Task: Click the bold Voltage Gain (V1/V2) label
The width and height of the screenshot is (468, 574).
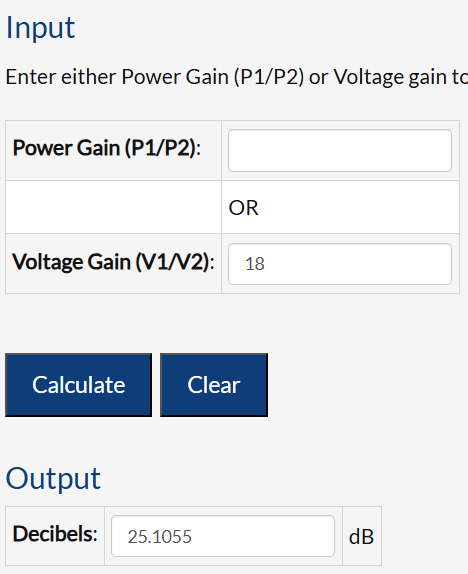Action: (x=114, y=262)
